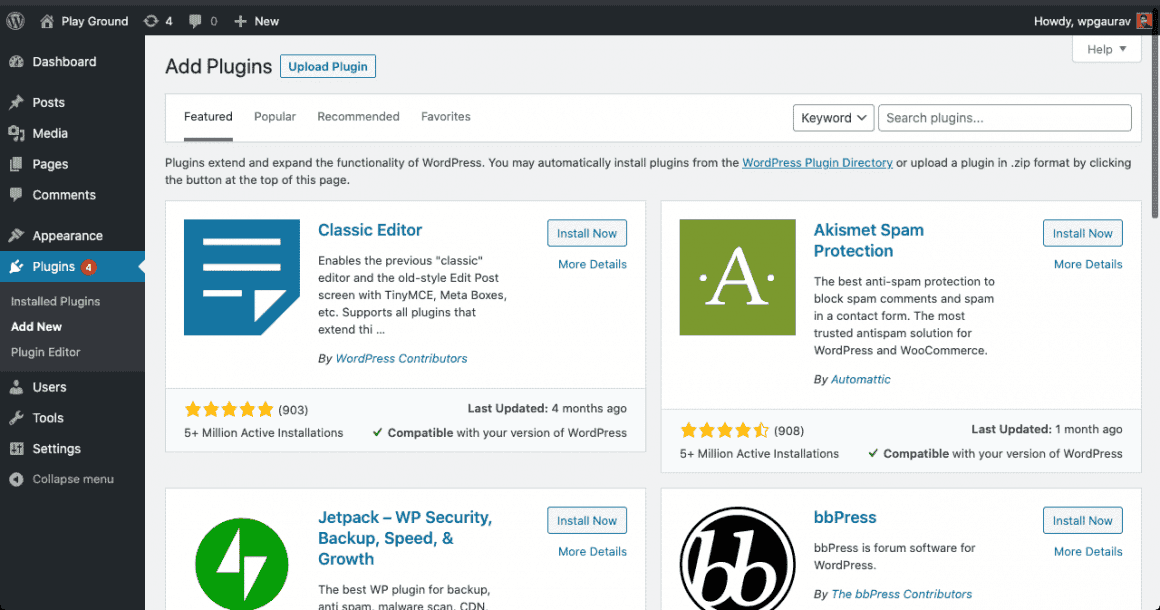Select the Posts pushpin icon

pyautogui.click(x=18, y=101)
